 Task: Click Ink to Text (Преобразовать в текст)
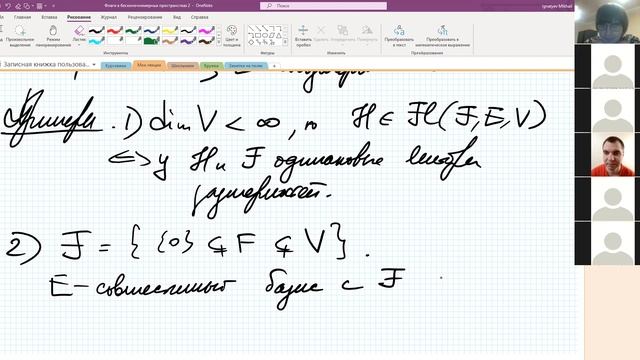(x=399, y=36)
